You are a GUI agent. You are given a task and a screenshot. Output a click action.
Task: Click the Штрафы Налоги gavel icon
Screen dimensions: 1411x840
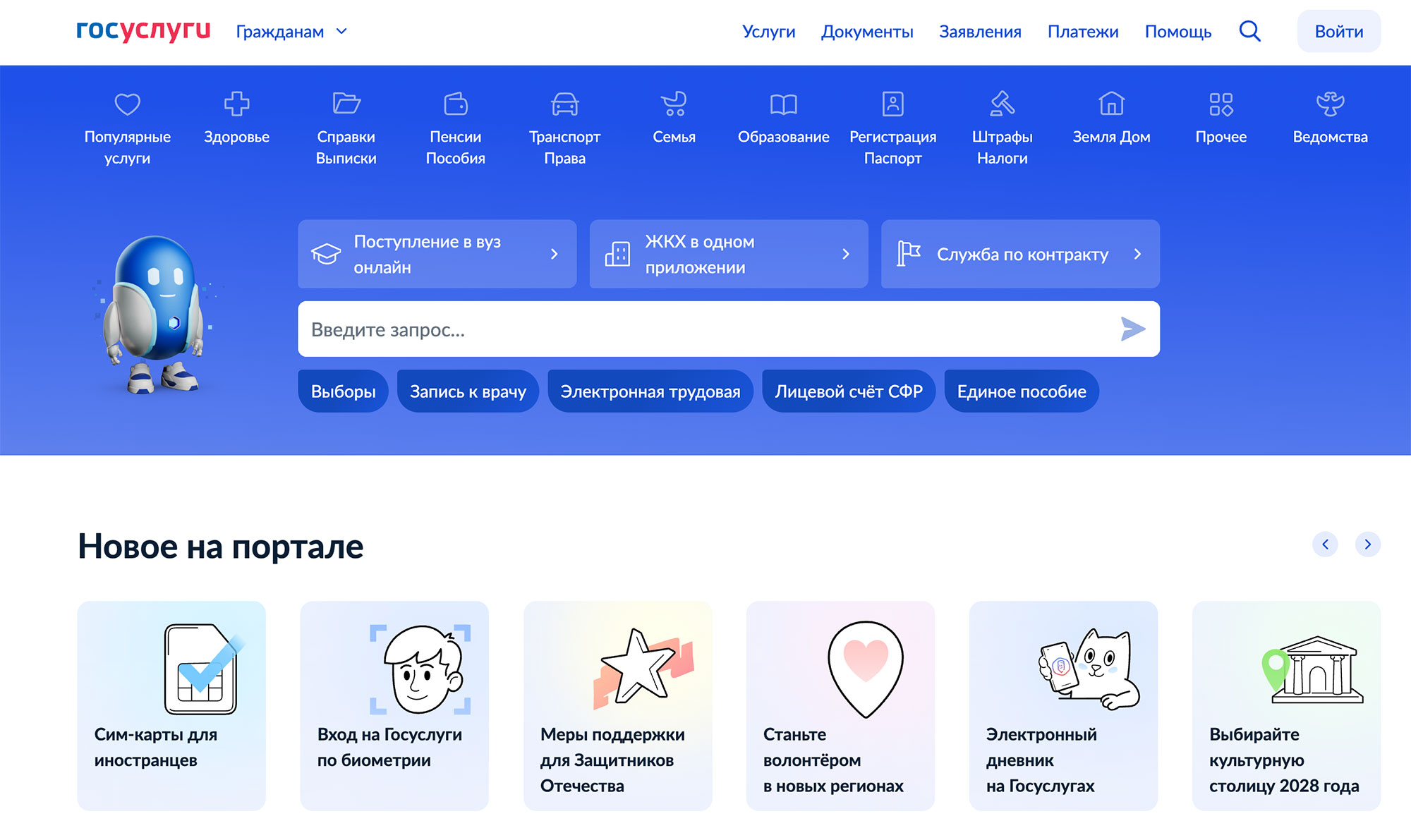click(1003, 104)
